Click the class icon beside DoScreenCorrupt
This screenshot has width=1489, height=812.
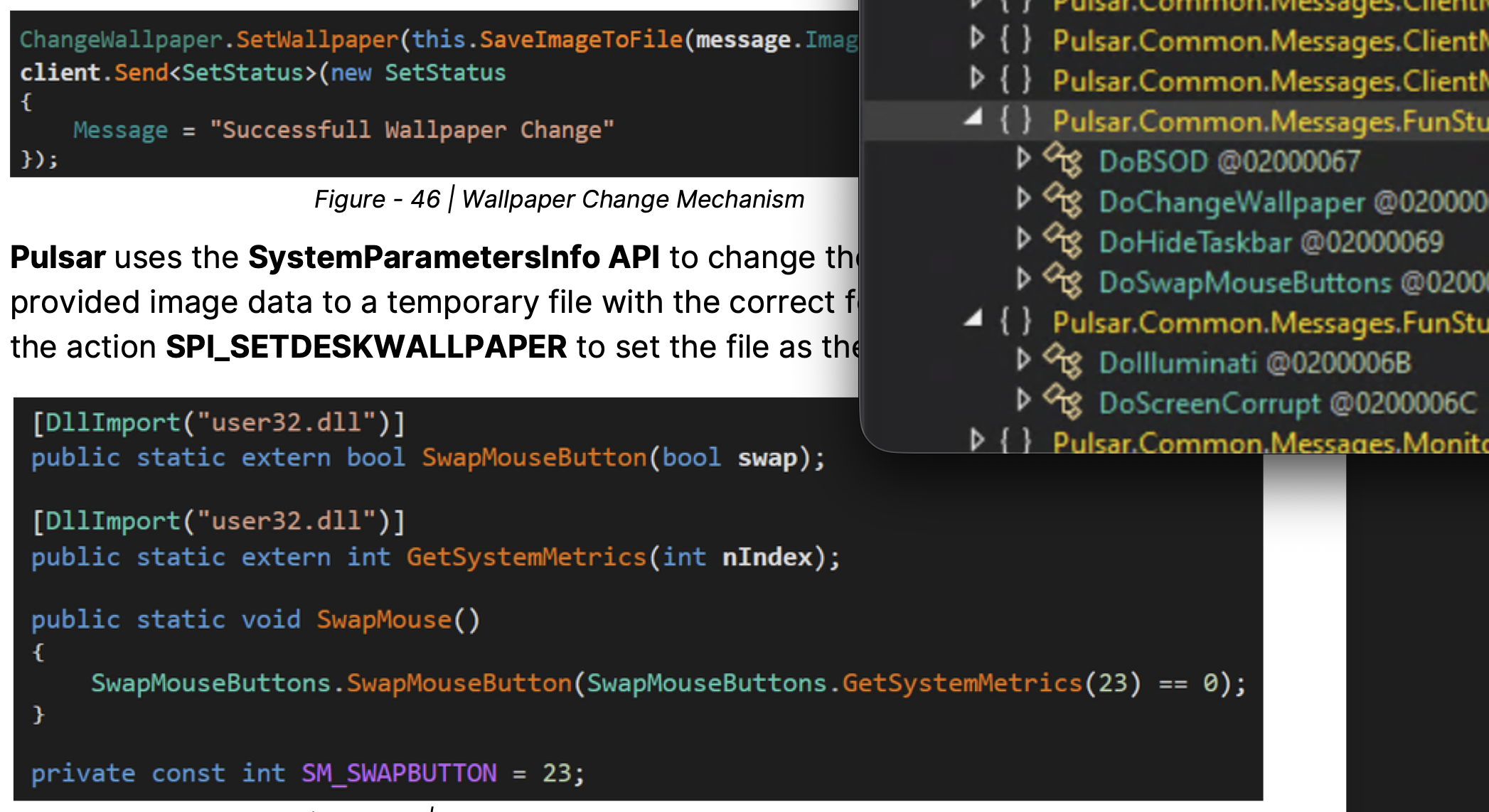point(1063,402)
